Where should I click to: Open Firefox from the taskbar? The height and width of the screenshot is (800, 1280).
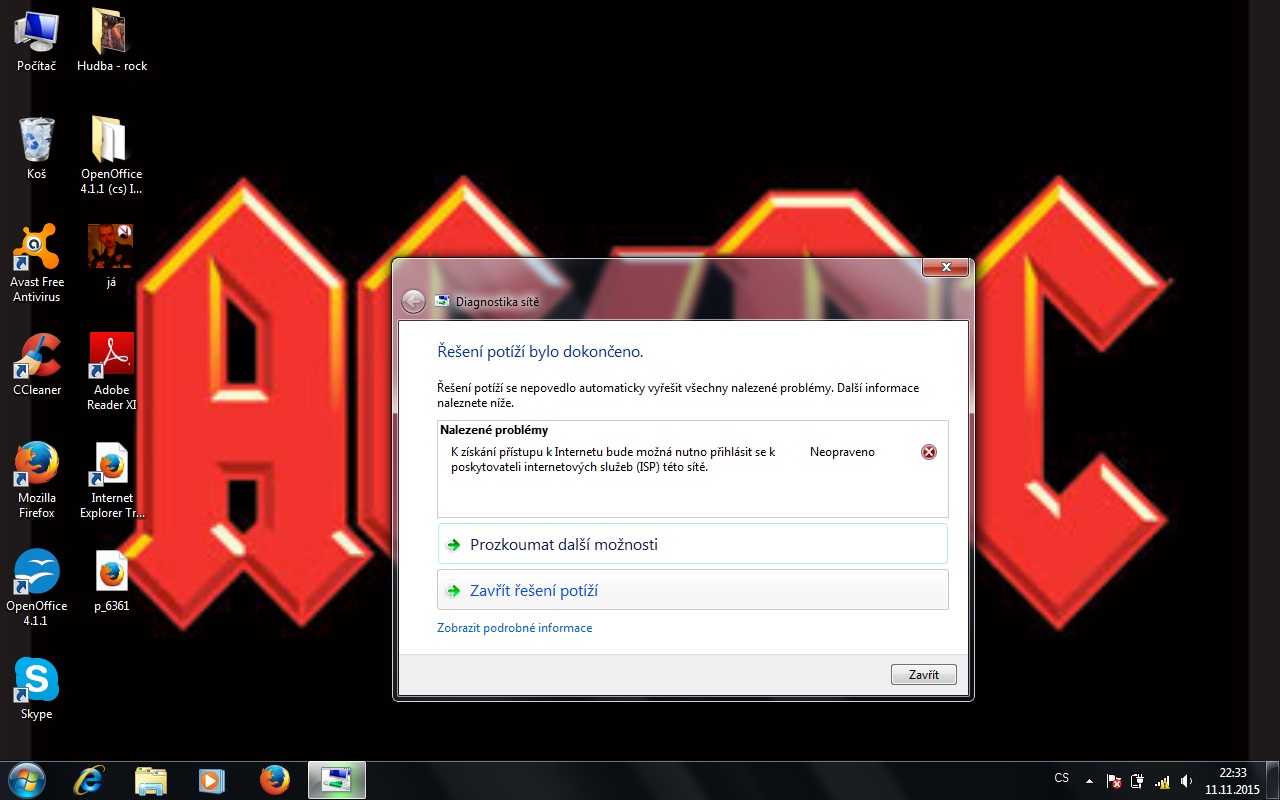point(274,780)
